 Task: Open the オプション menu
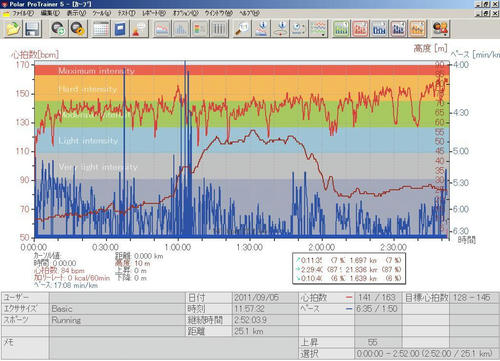185,13
